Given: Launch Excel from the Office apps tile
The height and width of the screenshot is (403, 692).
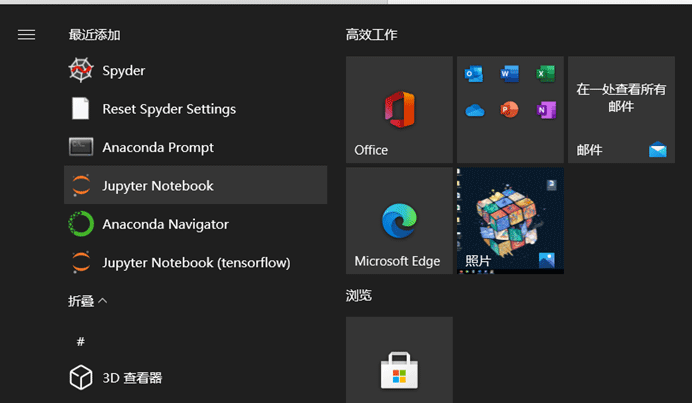Looking at the screenshot, I should tap(545, 74).
